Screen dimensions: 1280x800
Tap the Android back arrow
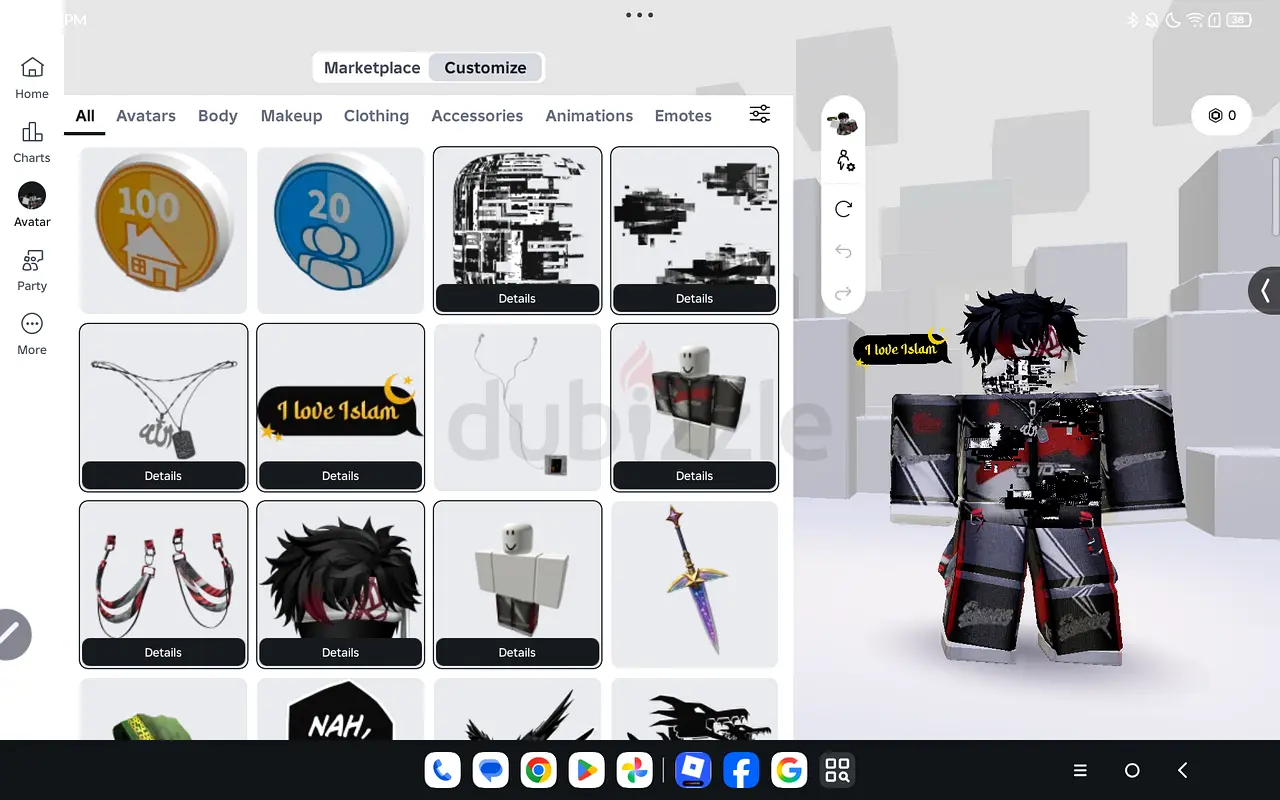point(1183,770)
